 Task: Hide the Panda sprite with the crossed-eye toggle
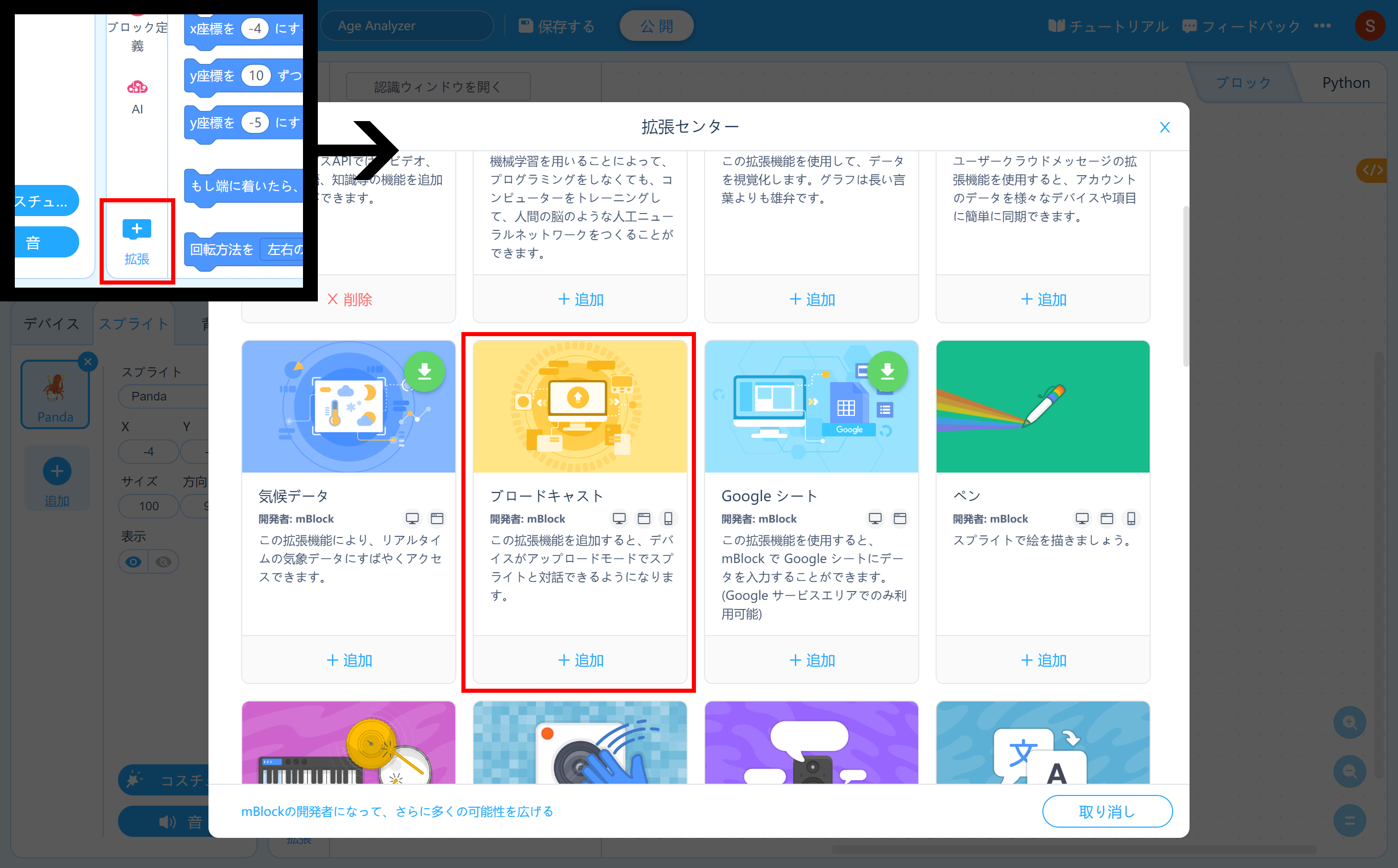pos(163,561)
